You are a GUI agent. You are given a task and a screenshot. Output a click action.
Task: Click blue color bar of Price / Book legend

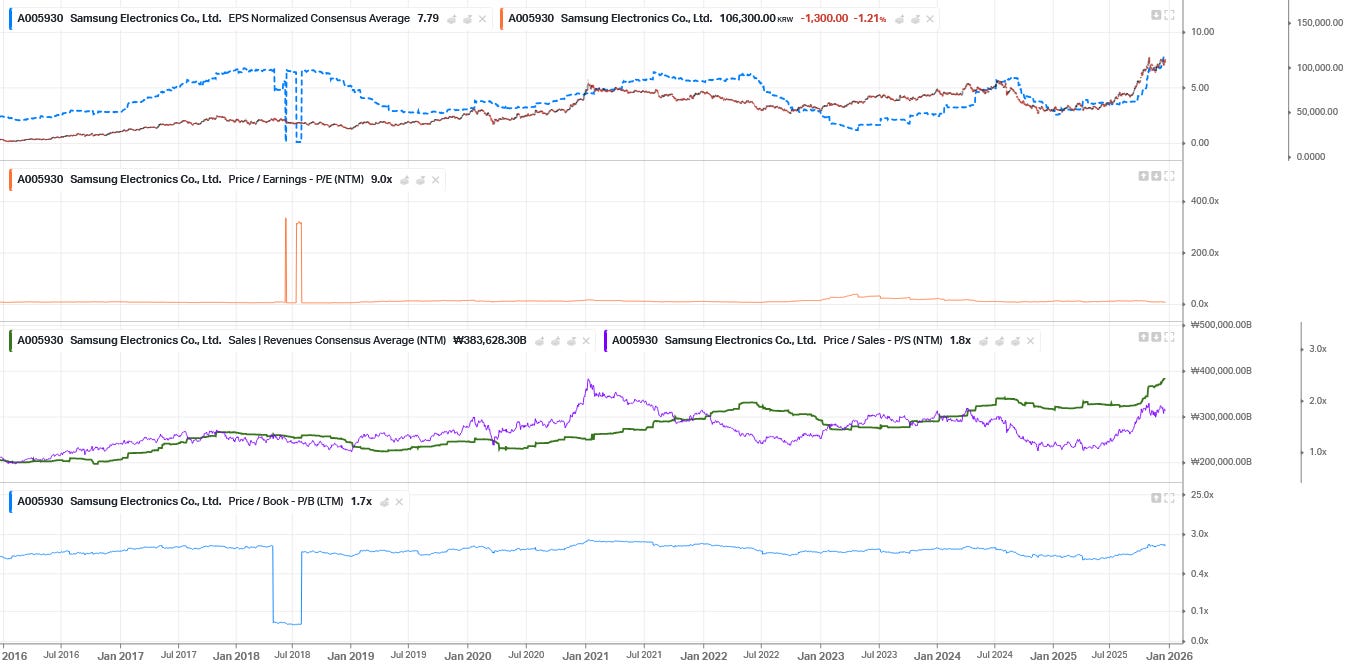(10, 501)
